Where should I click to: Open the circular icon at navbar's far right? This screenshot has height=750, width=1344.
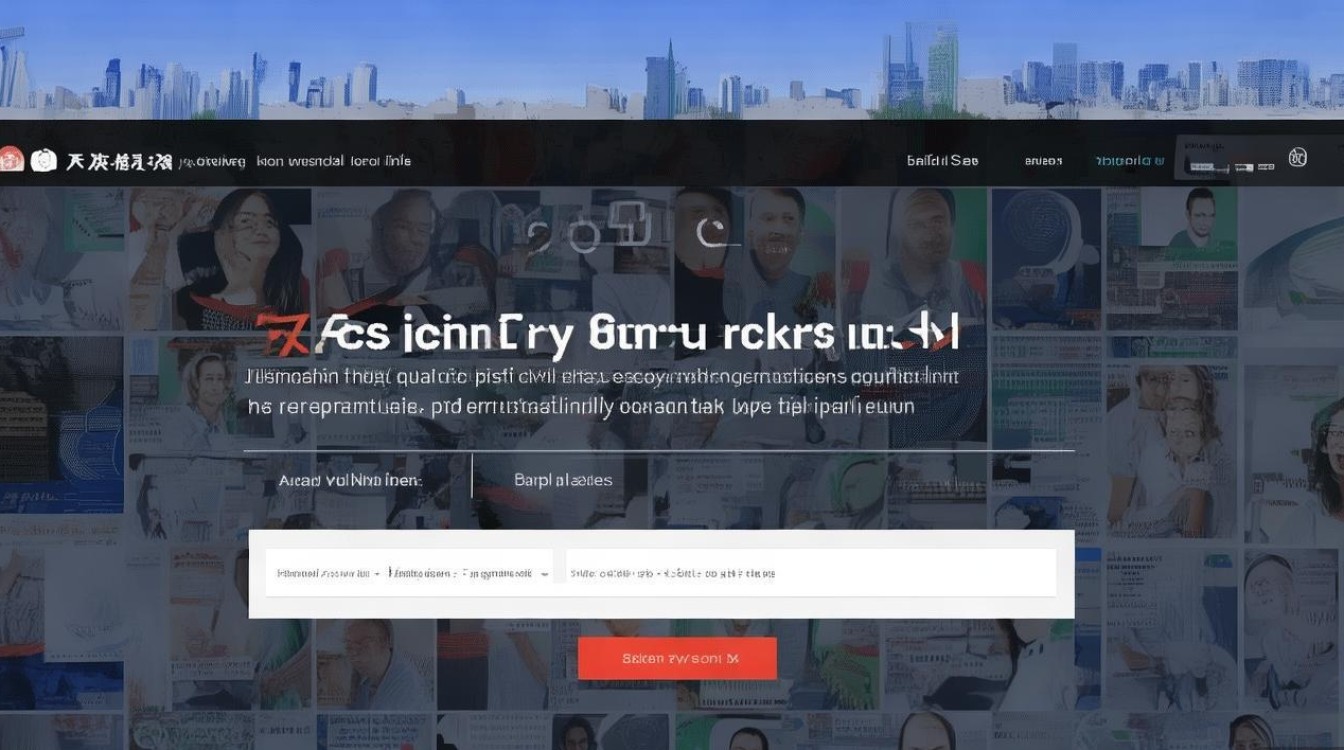pos(1298,158)
